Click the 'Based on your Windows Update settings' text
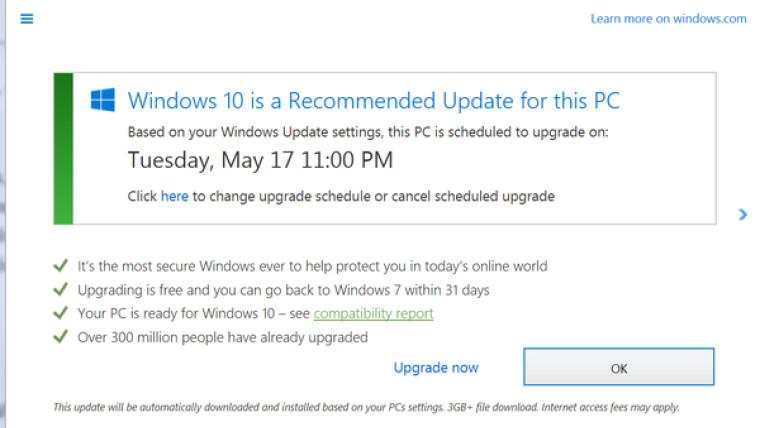Viewport: 760px width, 428px height. [x=367, y=131]
